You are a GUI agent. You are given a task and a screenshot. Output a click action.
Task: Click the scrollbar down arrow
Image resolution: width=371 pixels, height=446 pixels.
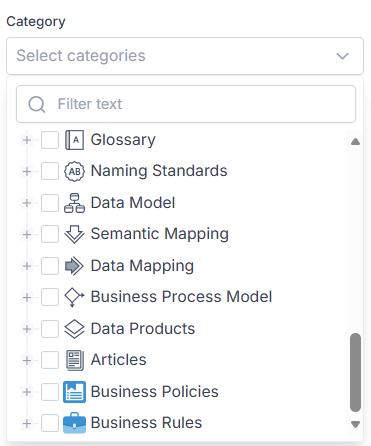[x=355, y=424]
